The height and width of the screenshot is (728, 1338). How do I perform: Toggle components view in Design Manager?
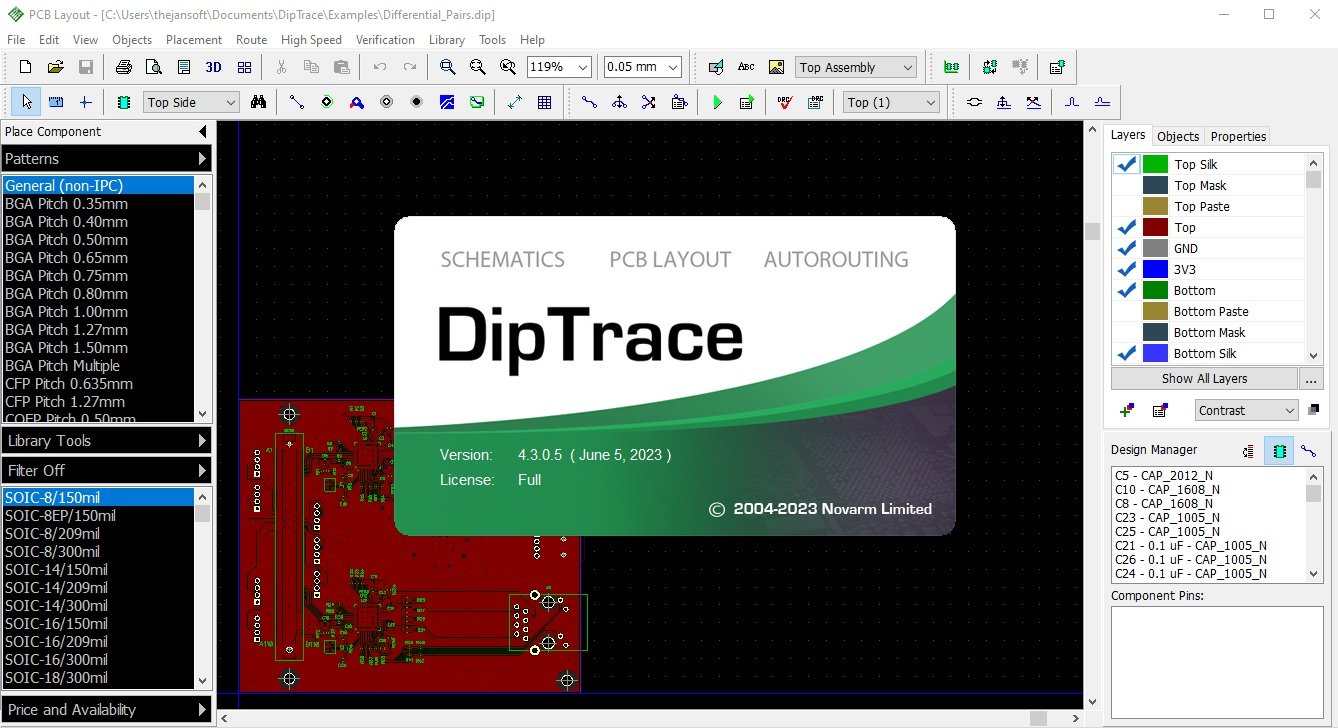(x=1279, y=451)
